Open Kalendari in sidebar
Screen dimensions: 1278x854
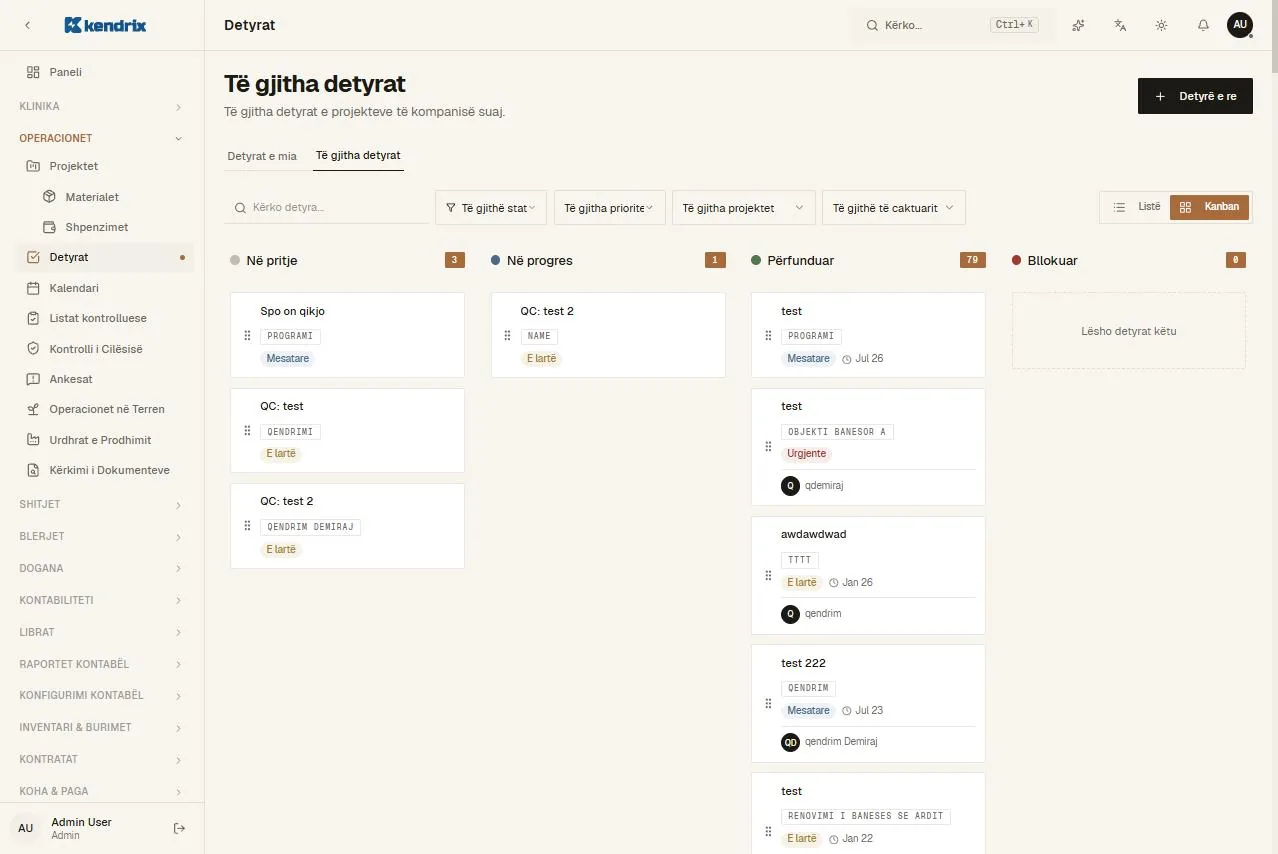tap(102, 288)
